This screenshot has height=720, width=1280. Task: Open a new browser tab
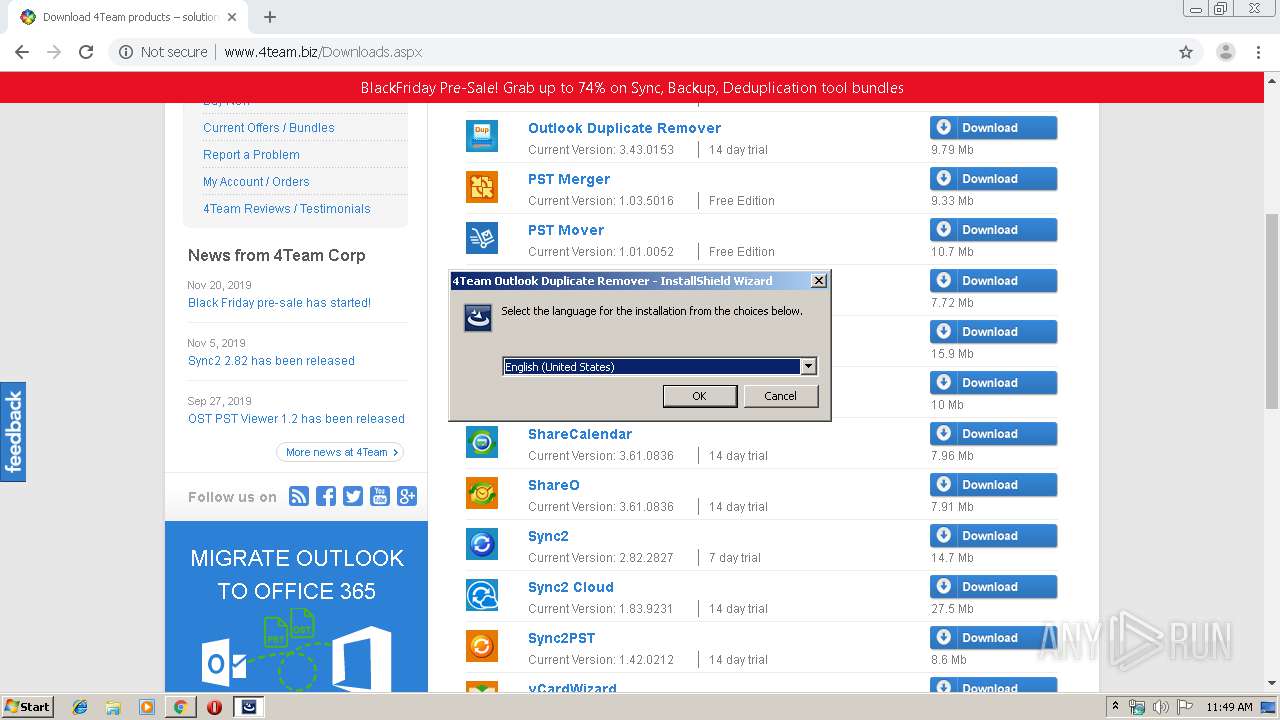click(x=270, y=17)
